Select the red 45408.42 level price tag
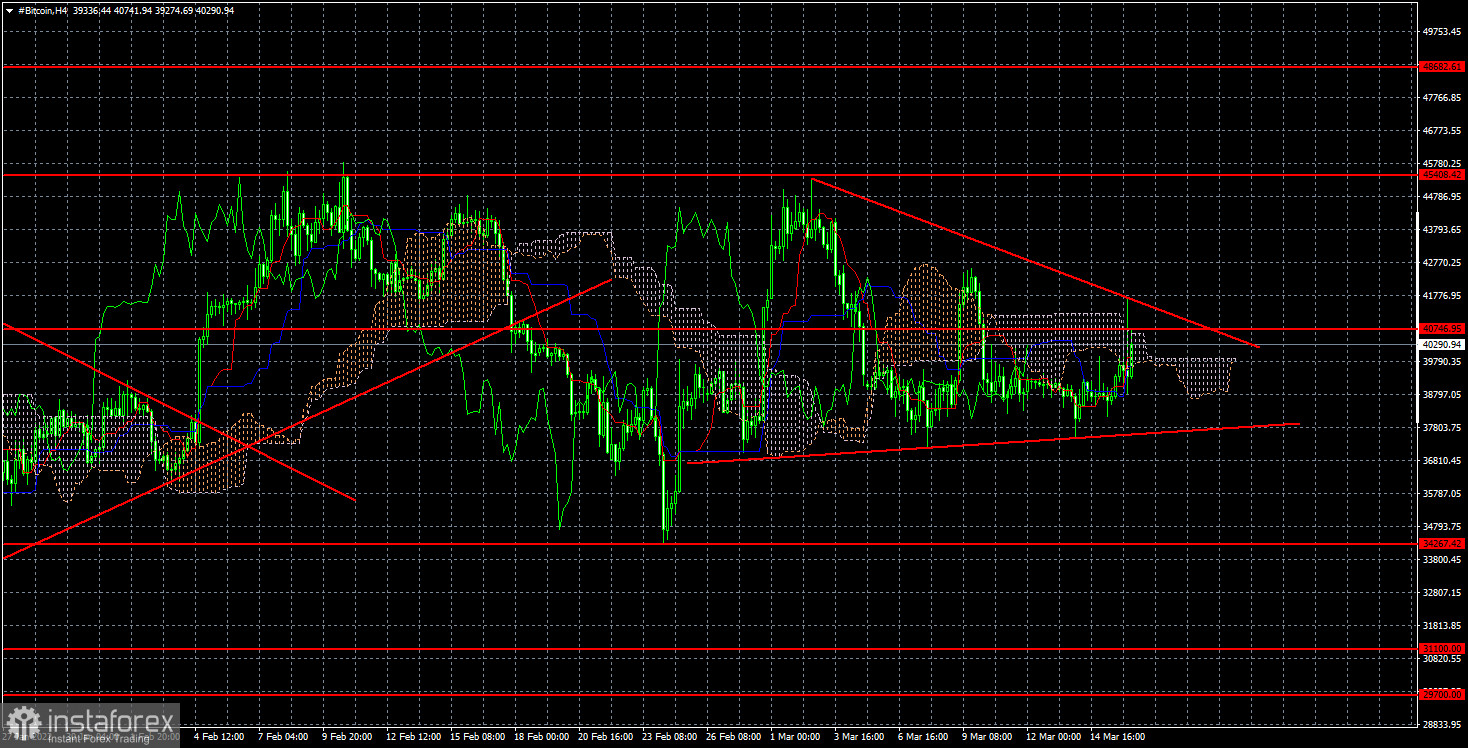The height and width of the screenshot is (748, 1468). 1442,174
